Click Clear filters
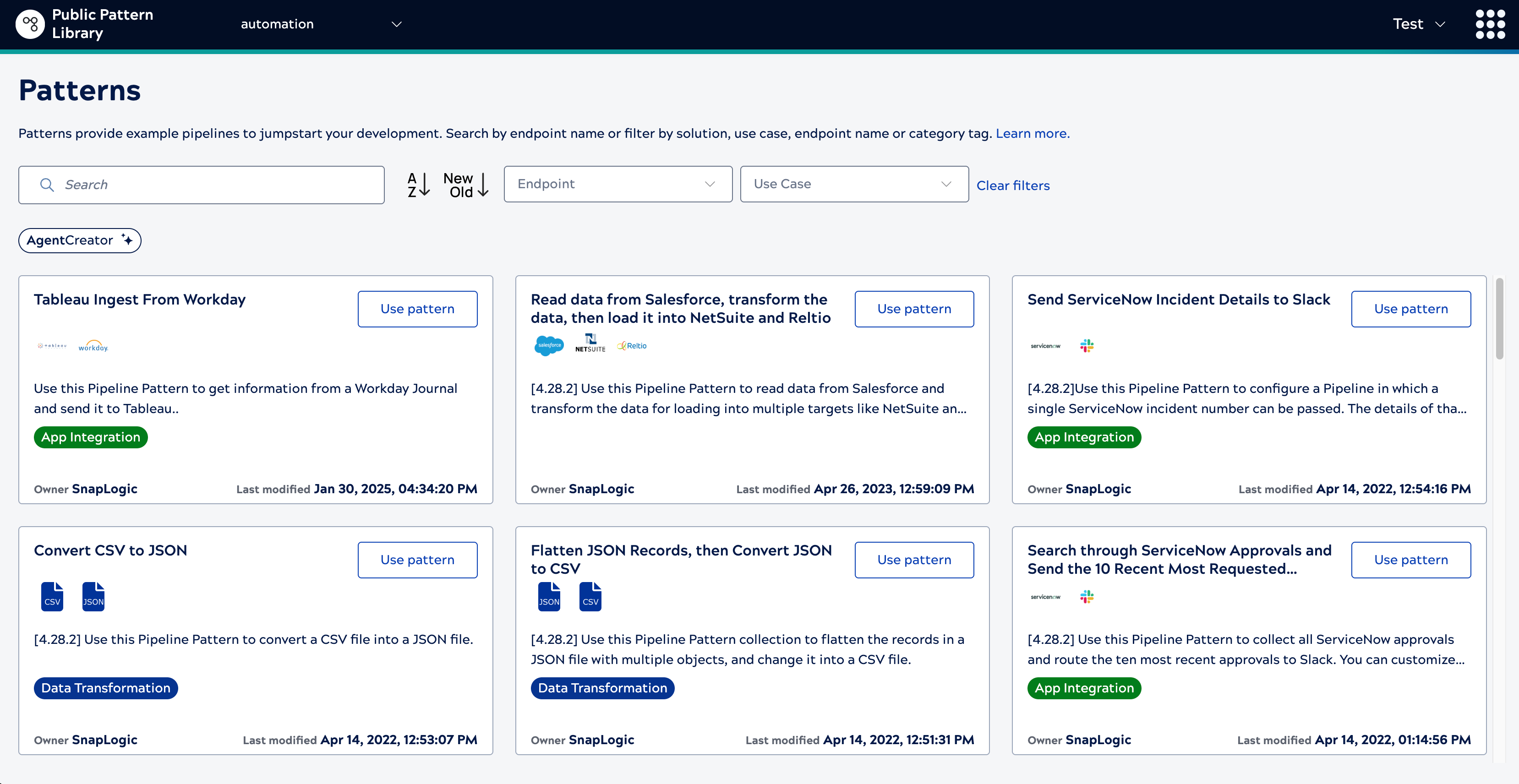1519x784 pixels. (x=1012, y=185)
